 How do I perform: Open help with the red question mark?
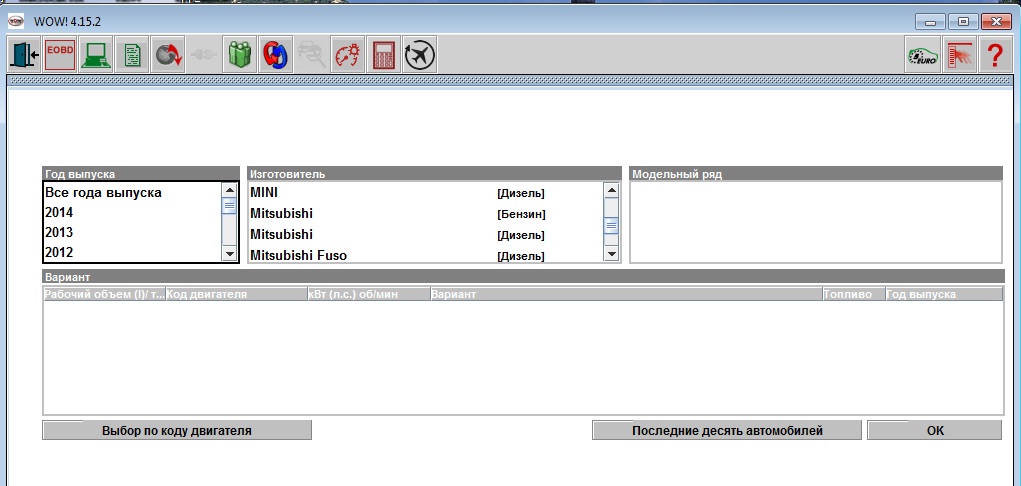click(x=994, y=55)
